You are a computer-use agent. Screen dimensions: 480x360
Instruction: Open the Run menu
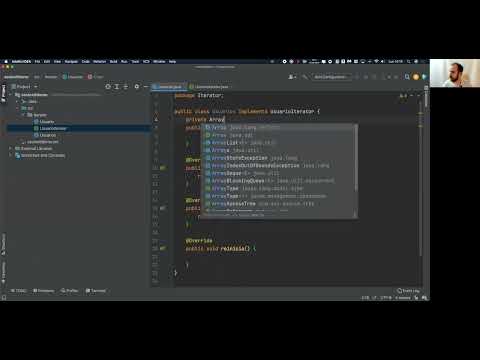click(x=124, y=62)
